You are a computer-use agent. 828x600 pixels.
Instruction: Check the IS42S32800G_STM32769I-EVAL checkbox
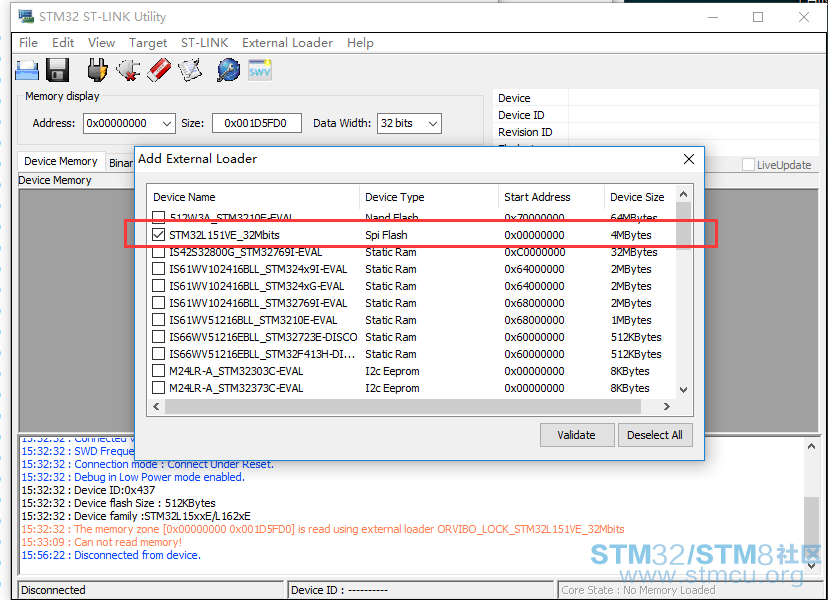point(158,252)
